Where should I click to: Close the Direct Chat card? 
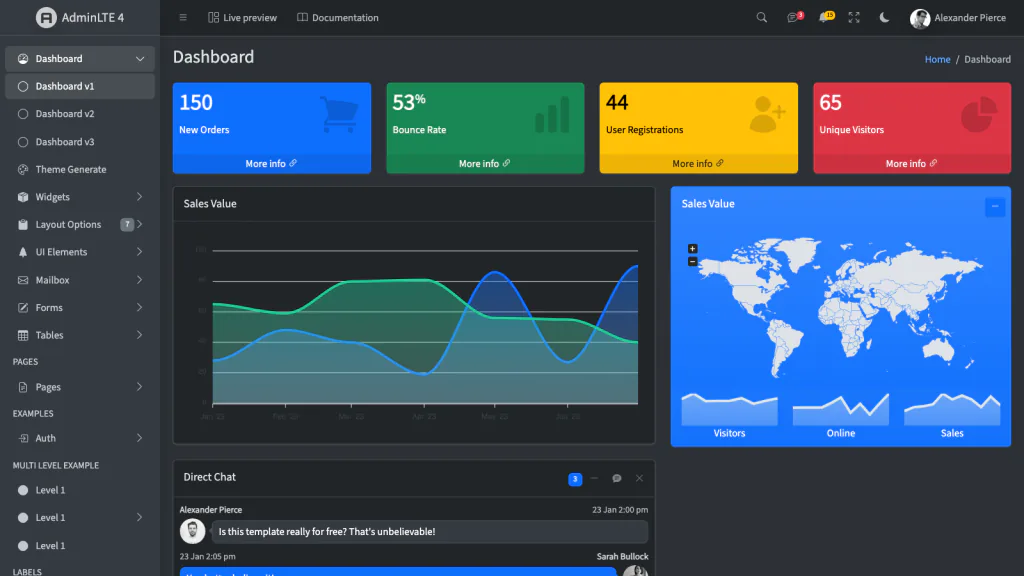click(x=639, y=478)
